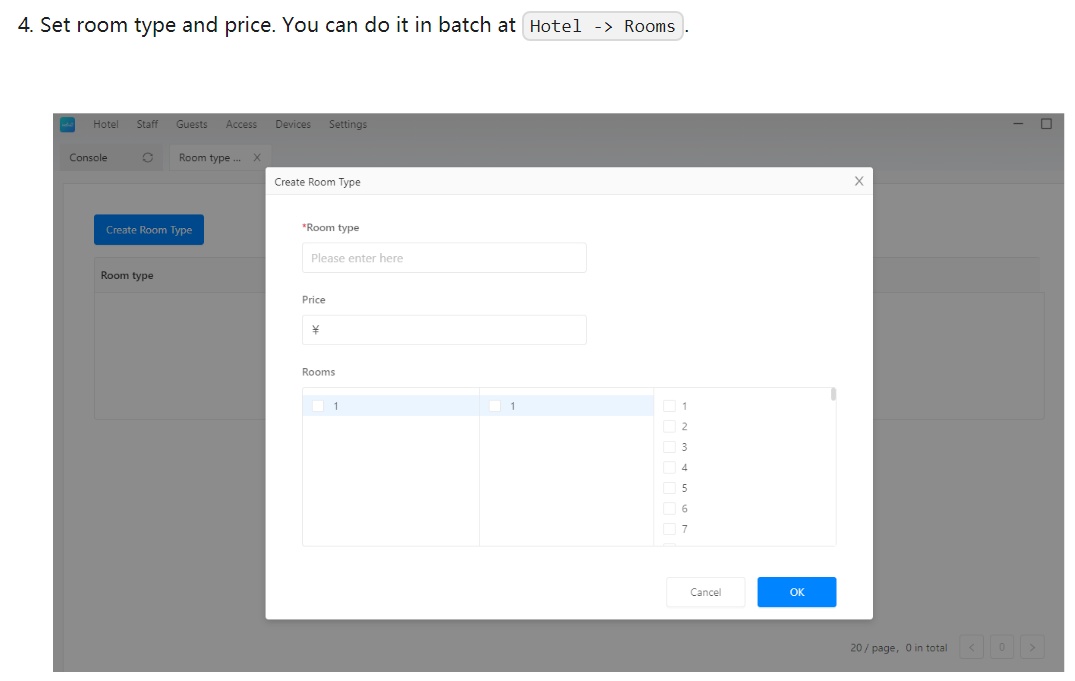Screen dimensions: 1075x681
Task: Close the Create Room Type dialog
Action: (858, 181)
